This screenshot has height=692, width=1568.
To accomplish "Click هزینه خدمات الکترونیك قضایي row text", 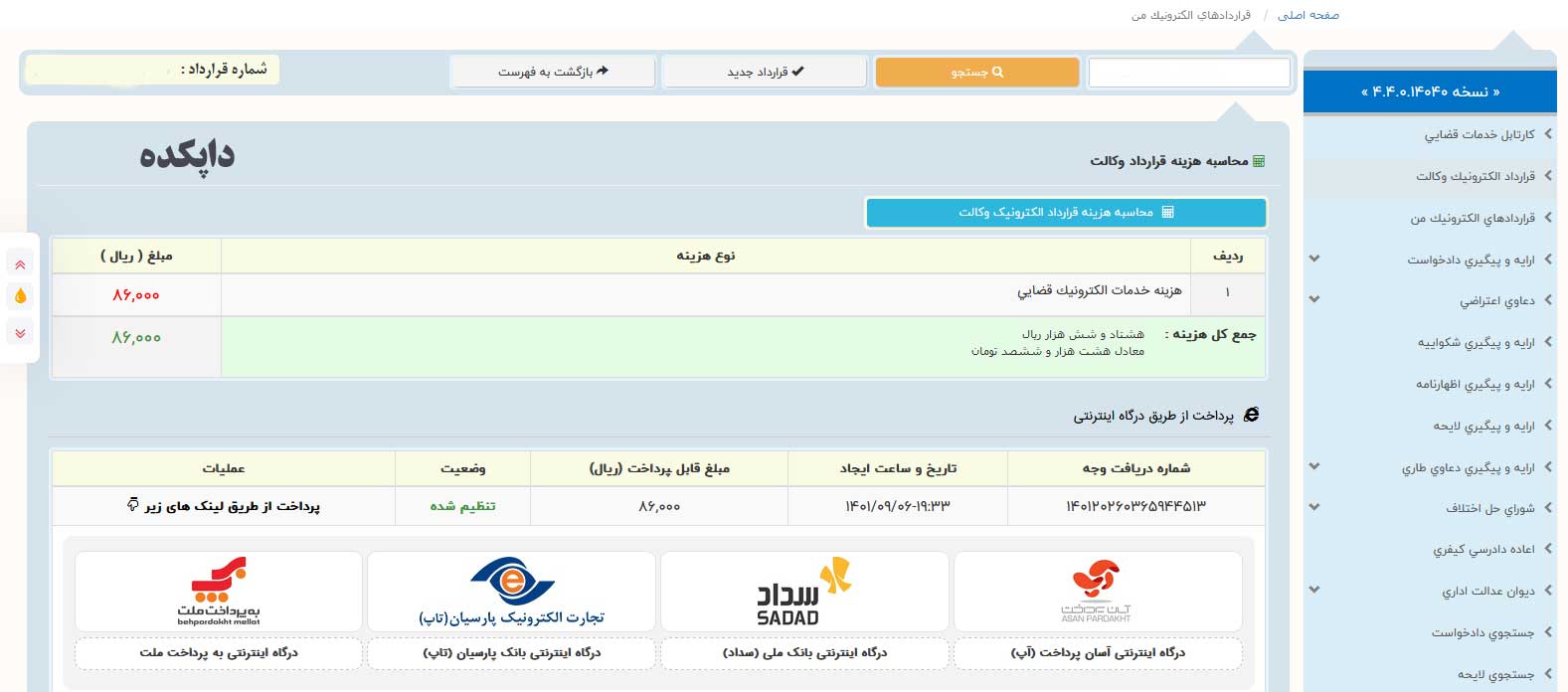I will 1099,290.
